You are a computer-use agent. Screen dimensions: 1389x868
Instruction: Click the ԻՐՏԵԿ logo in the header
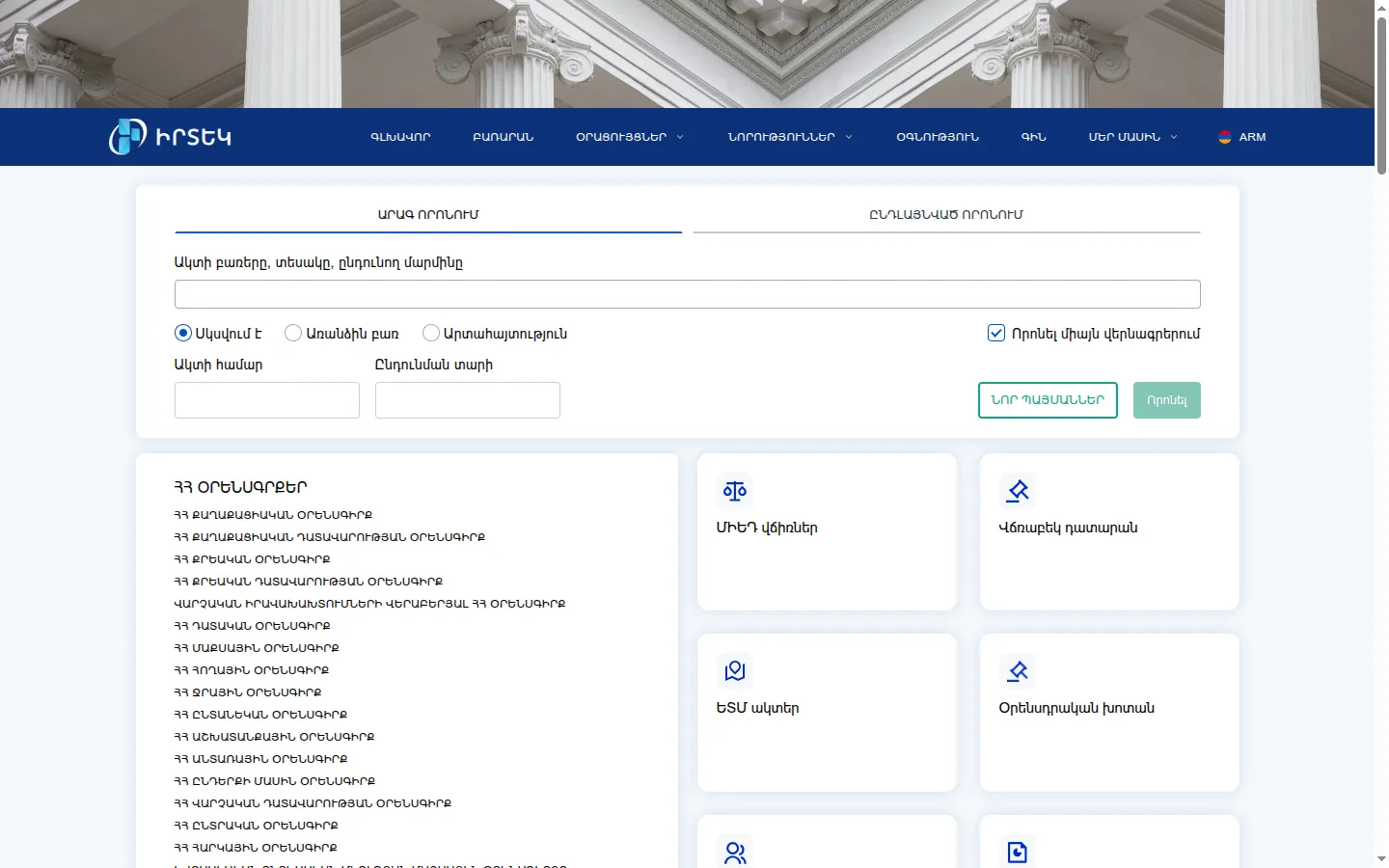tap(170, 137)
